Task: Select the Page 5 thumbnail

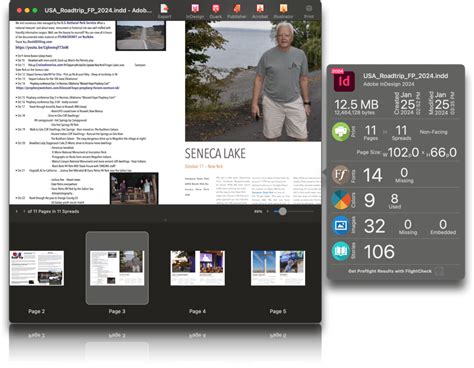Action: pos(278,268)
